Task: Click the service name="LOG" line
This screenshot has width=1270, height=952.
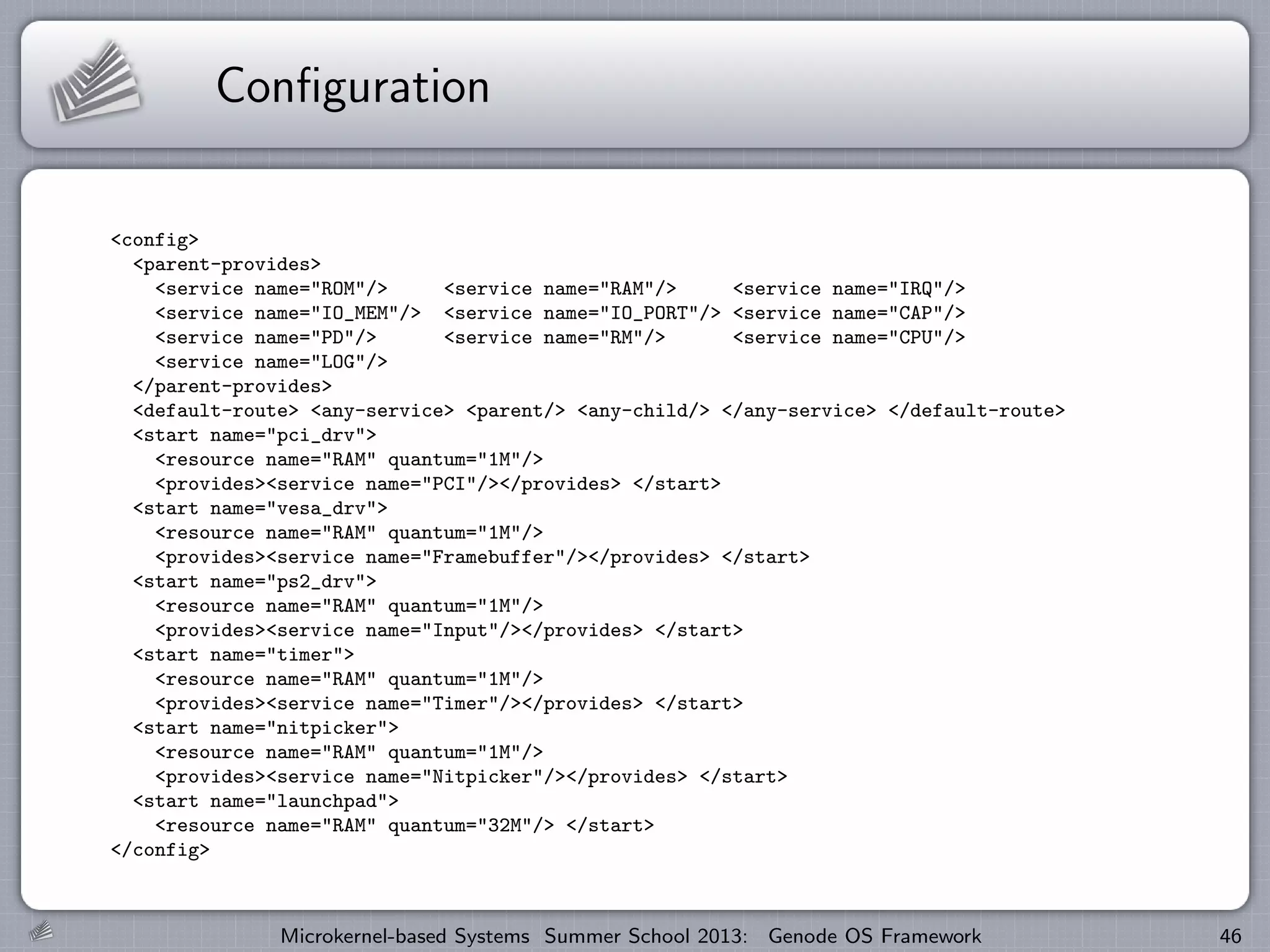Action: 271,362
